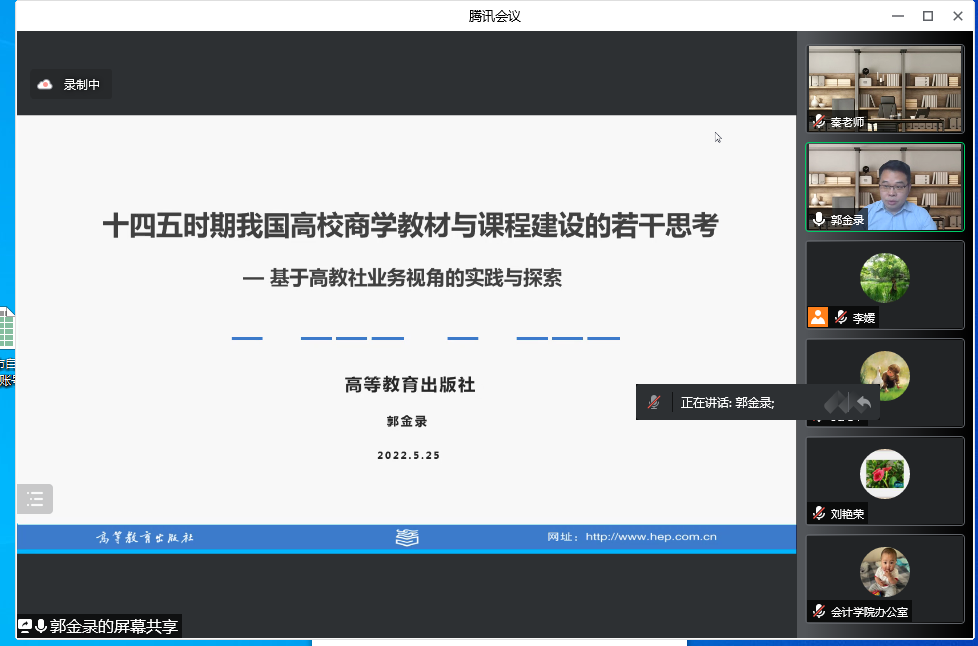Click the cloud recording icon
Screen dimensions: 978x646
click(44, 85)
